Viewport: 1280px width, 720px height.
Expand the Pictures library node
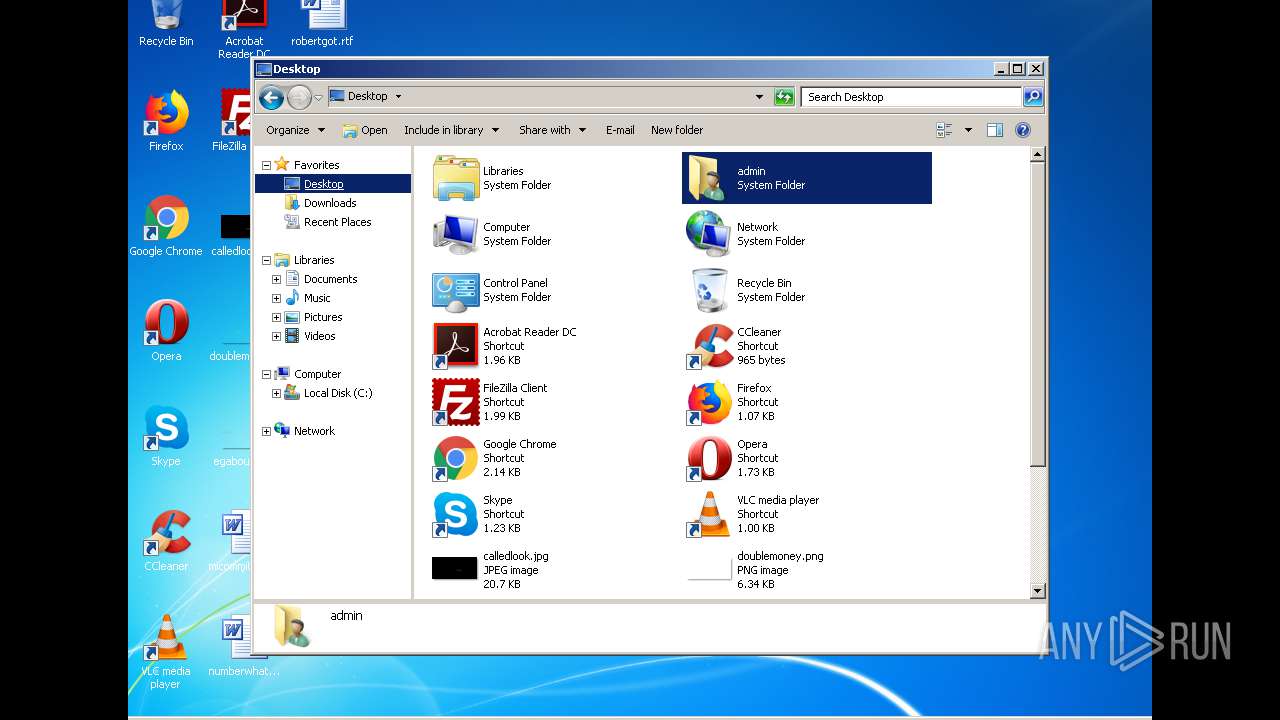pyautogui.click(x=276, y=317)
